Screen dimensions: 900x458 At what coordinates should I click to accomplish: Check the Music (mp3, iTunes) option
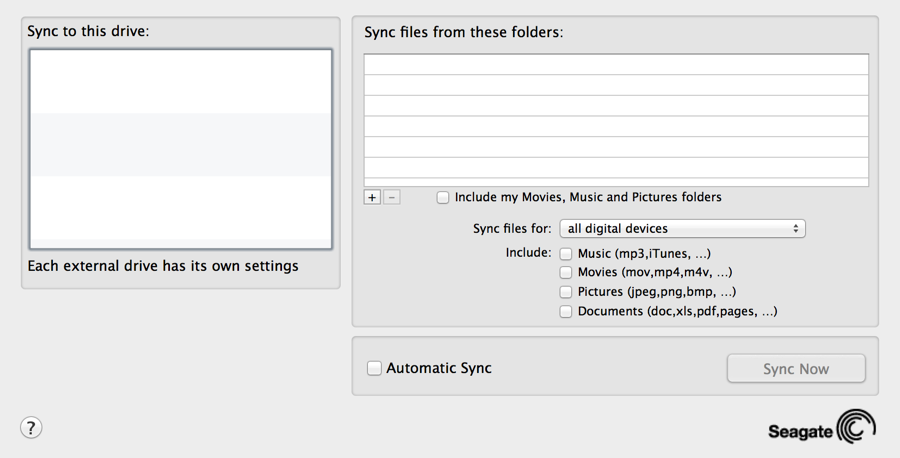click(x=566, y=254)
